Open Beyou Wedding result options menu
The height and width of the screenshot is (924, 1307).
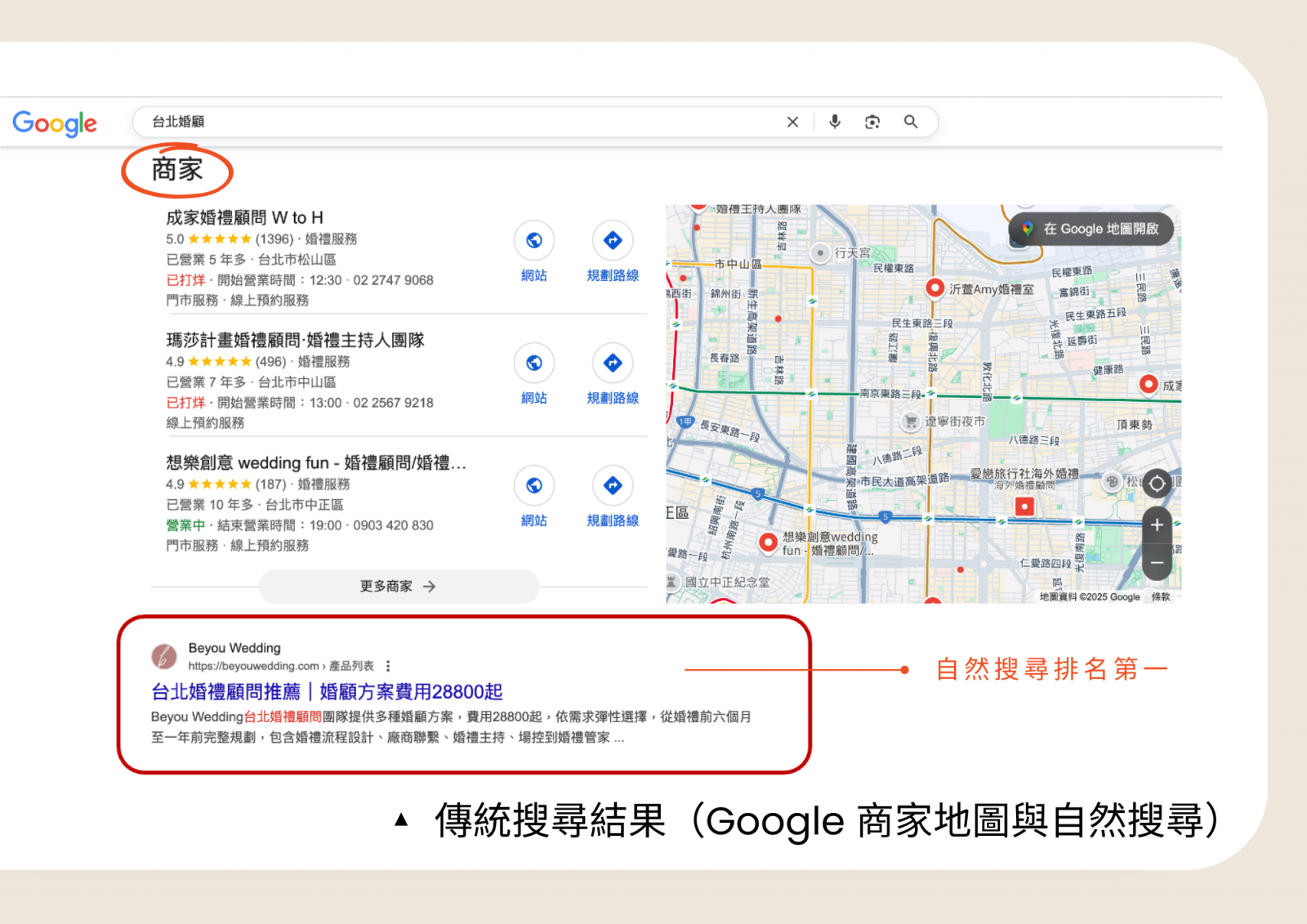click(388, 666)
